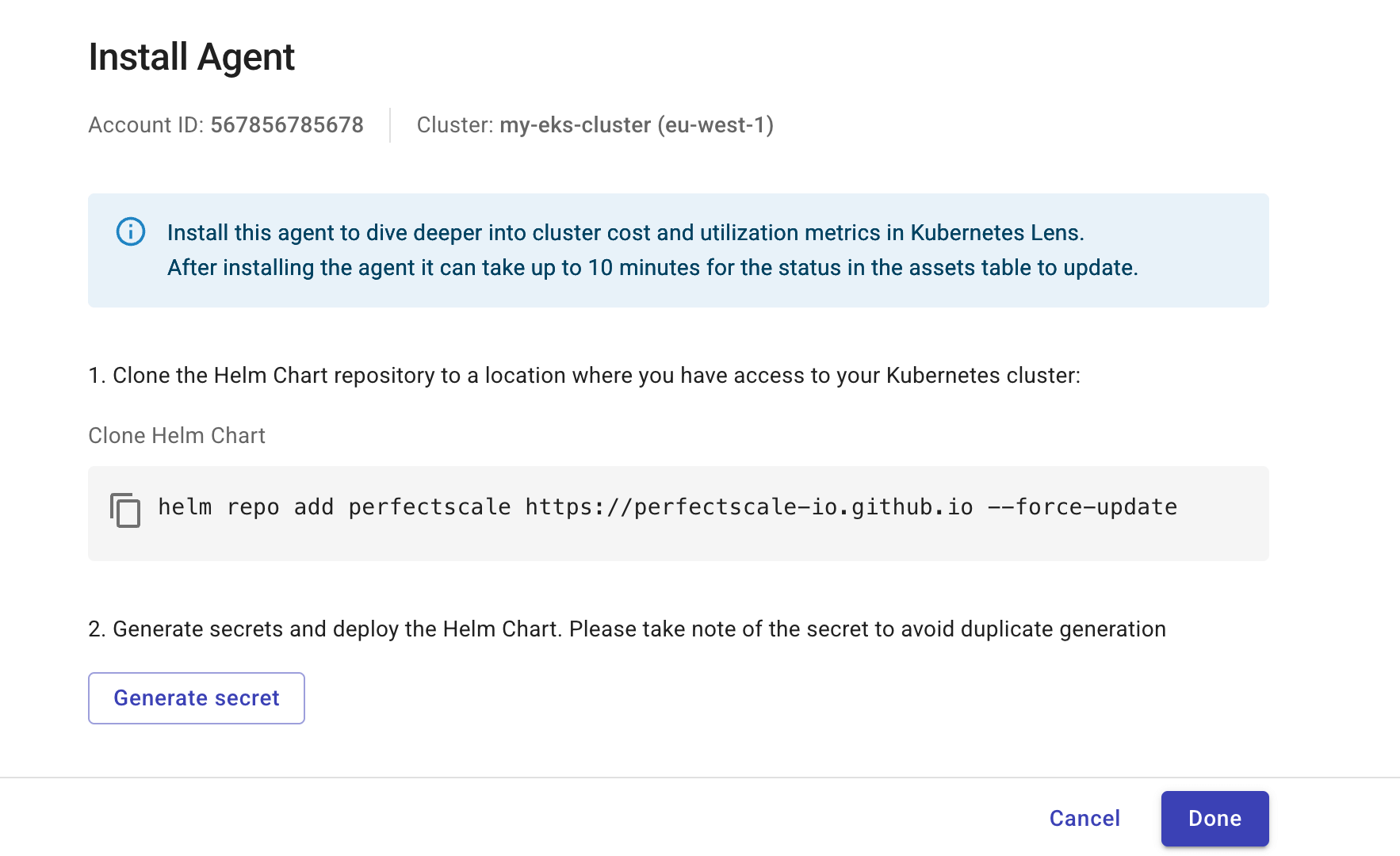Click Cancel to dismiss the Install Agent dialog

click(1084, 818)
